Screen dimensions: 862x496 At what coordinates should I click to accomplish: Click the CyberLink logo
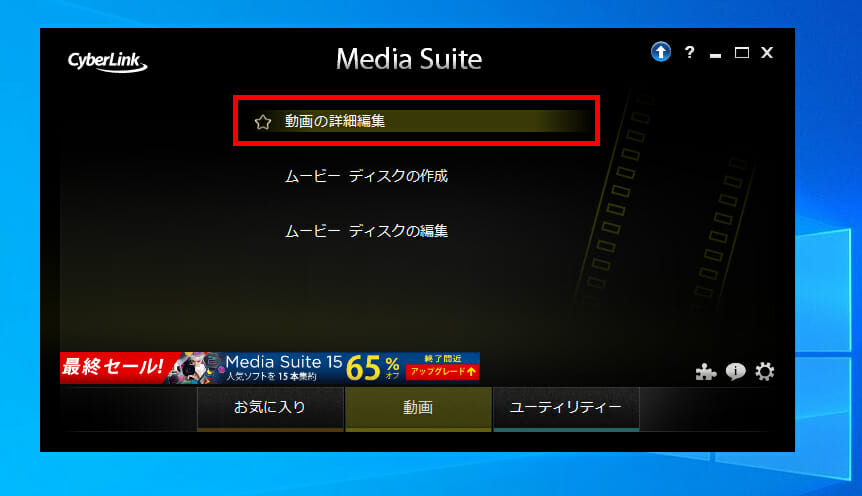click(107, 62)
